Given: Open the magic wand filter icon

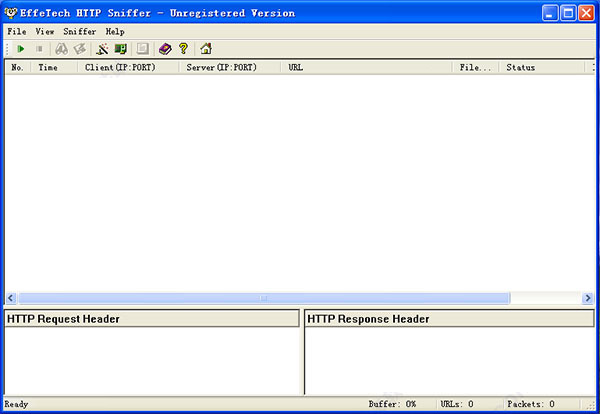Looking at the screenshot, I should 102,49.
